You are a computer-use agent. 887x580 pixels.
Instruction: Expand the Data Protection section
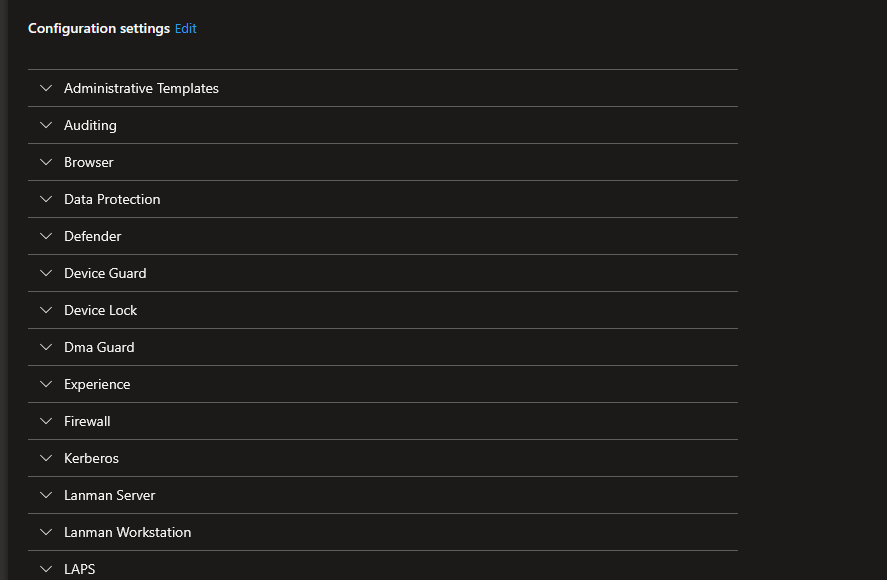[x=111, y=199]
